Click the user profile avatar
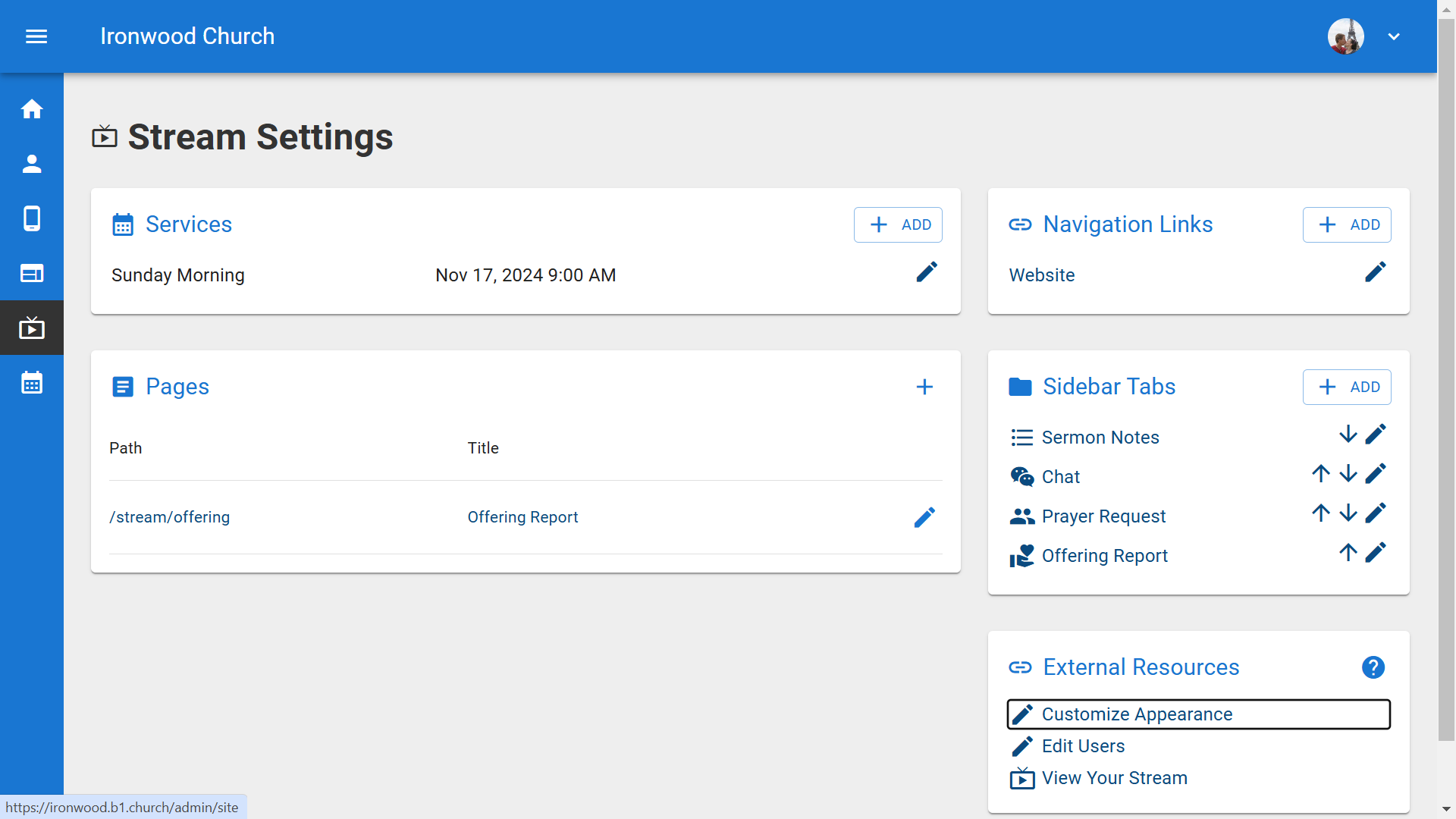Screen dimensions: 1456x819 1345,36
